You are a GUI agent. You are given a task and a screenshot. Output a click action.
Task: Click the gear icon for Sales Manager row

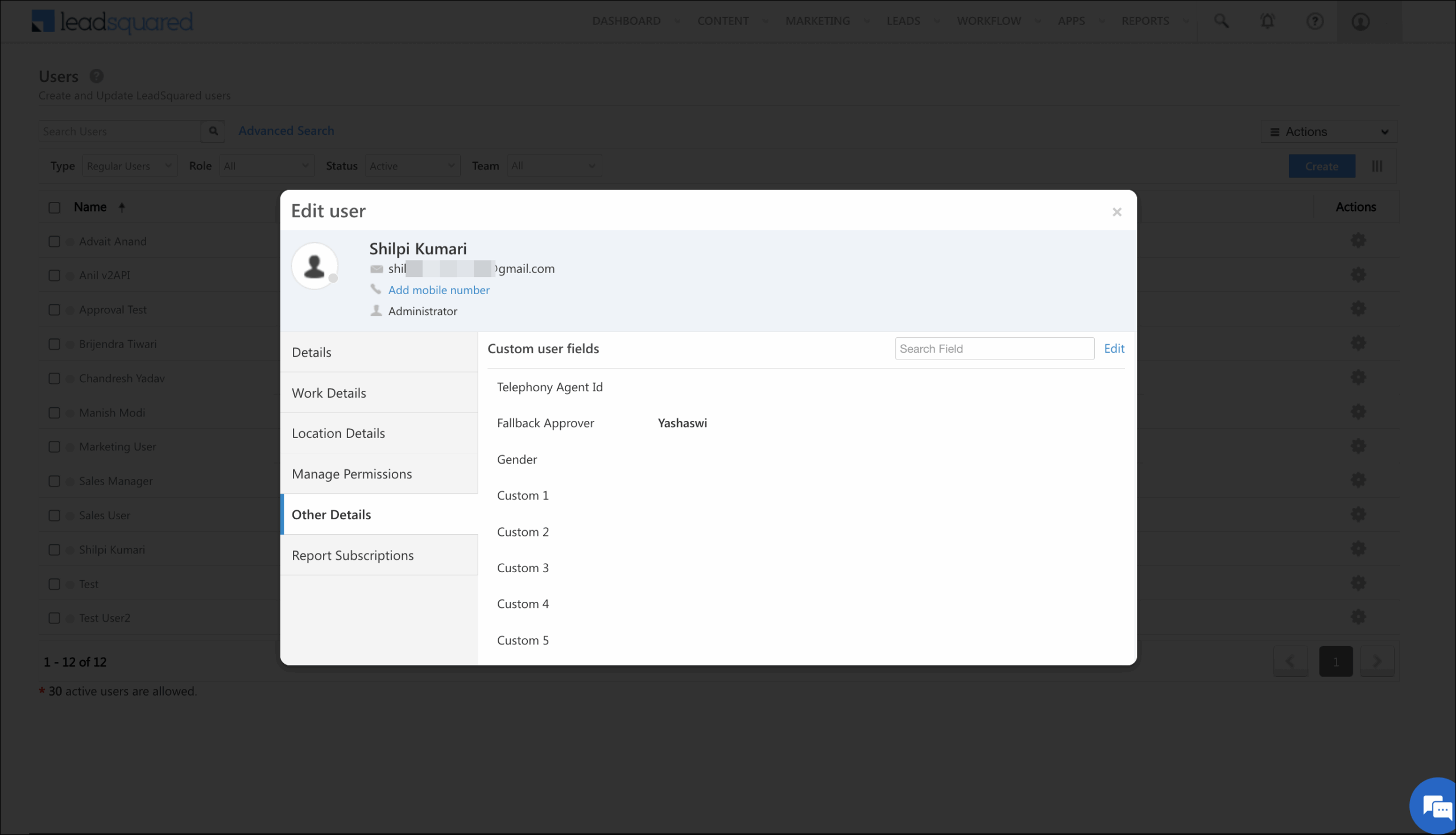point(1358,480)
